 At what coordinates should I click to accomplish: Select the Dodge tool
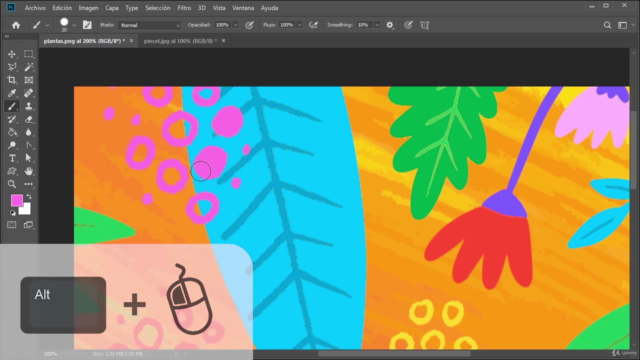pos(12,145)
